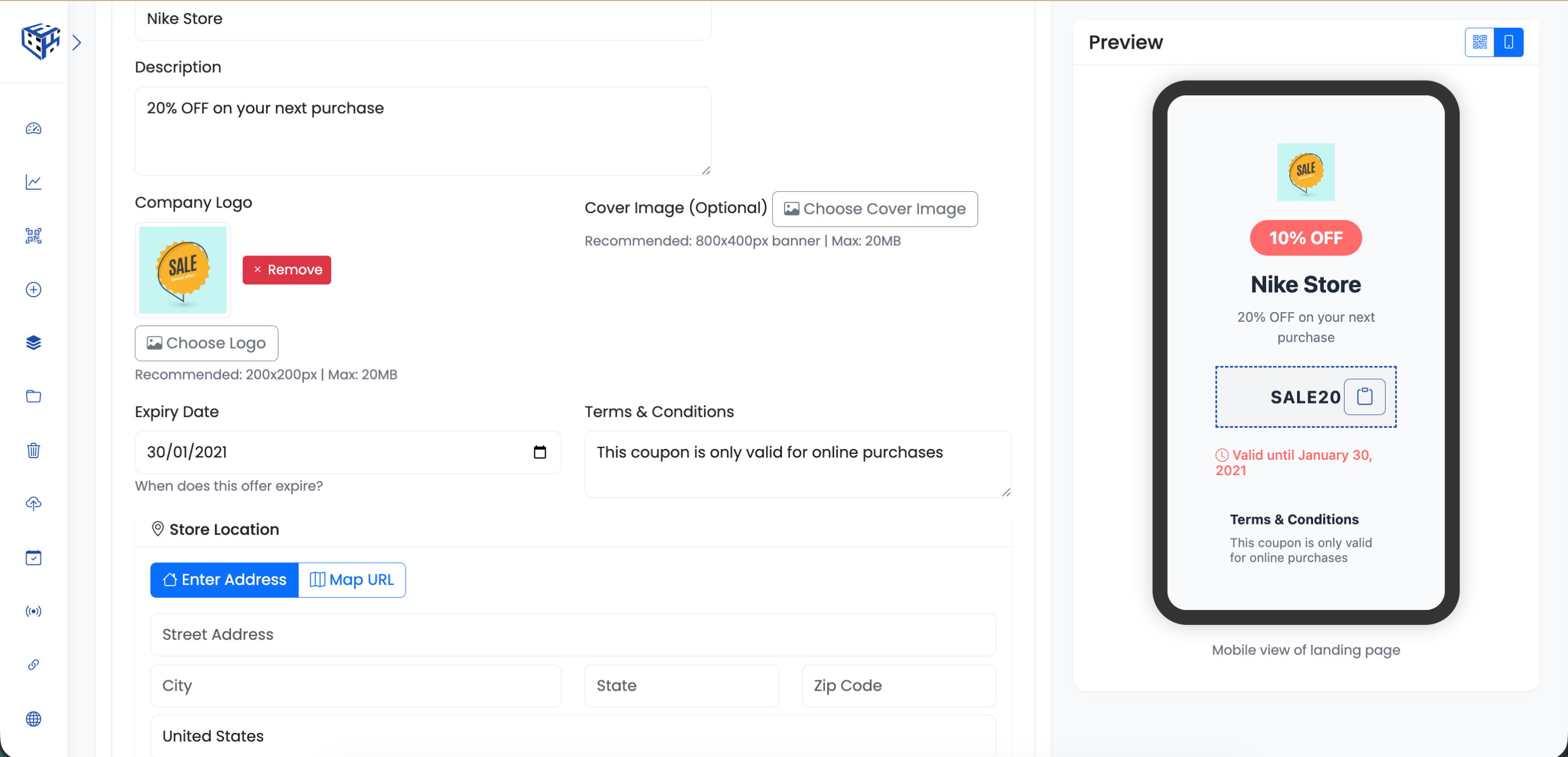Image resolution: width=1568 pixels, height=757 pixels.
Task: Open the link shortener sidebar icon
Action: (33, 665)
